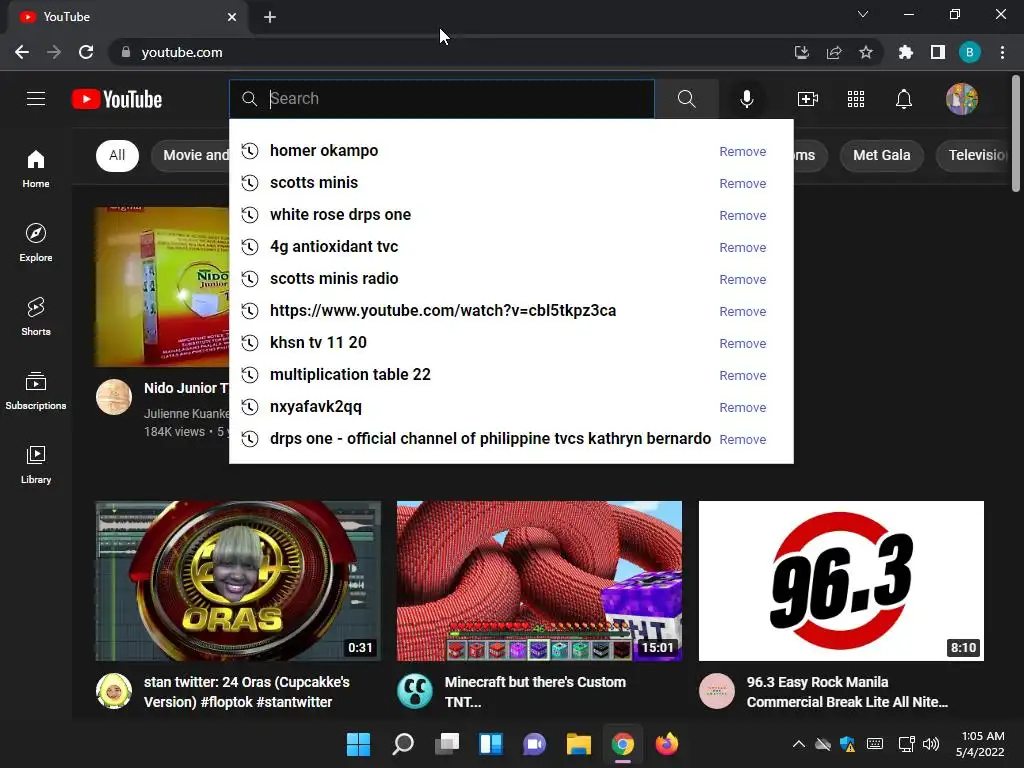Click the install app icon in address bar

tap(802, 52)
